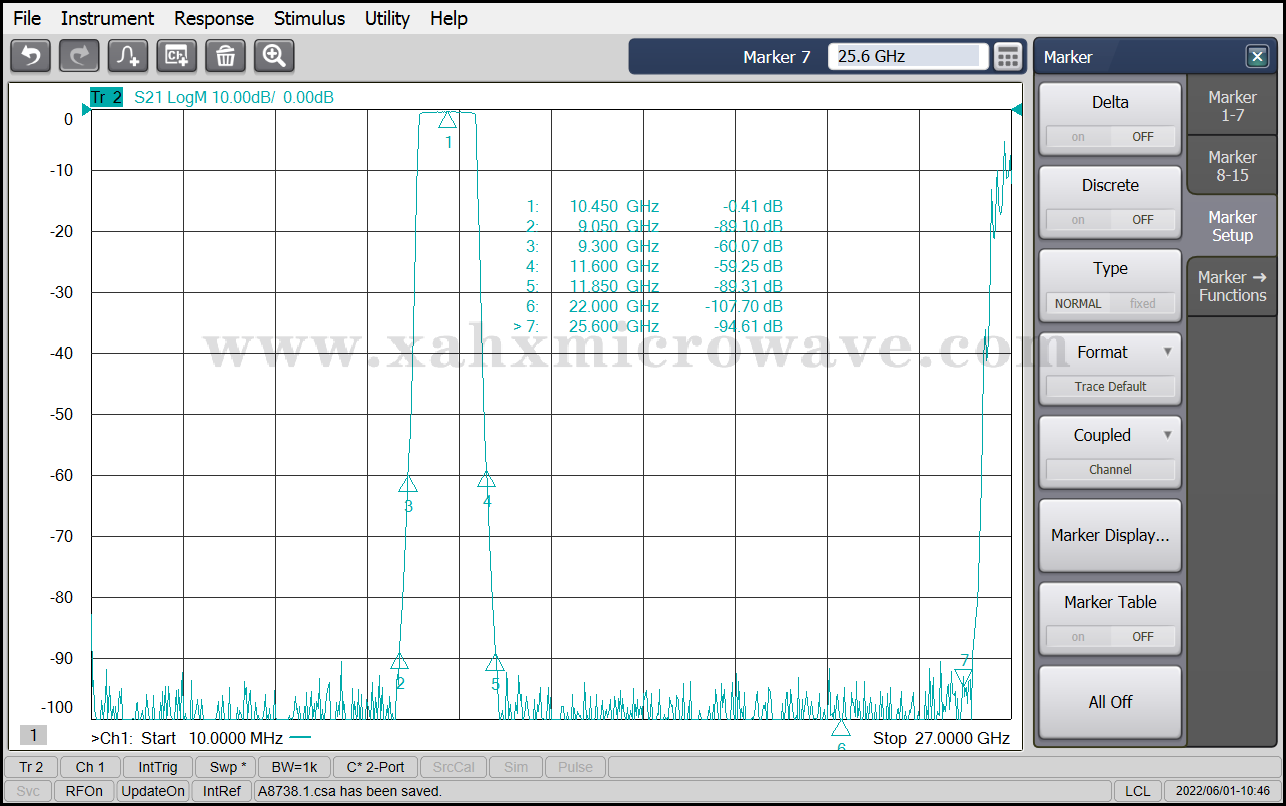Open the Instrument menu
The width and height of the screenshot is (1286, 806).
(x=107, y=18)
